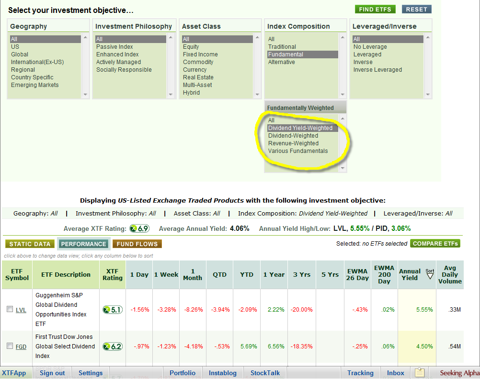Select Revenue-Weighted fundamental option

(x=293, y=143)
